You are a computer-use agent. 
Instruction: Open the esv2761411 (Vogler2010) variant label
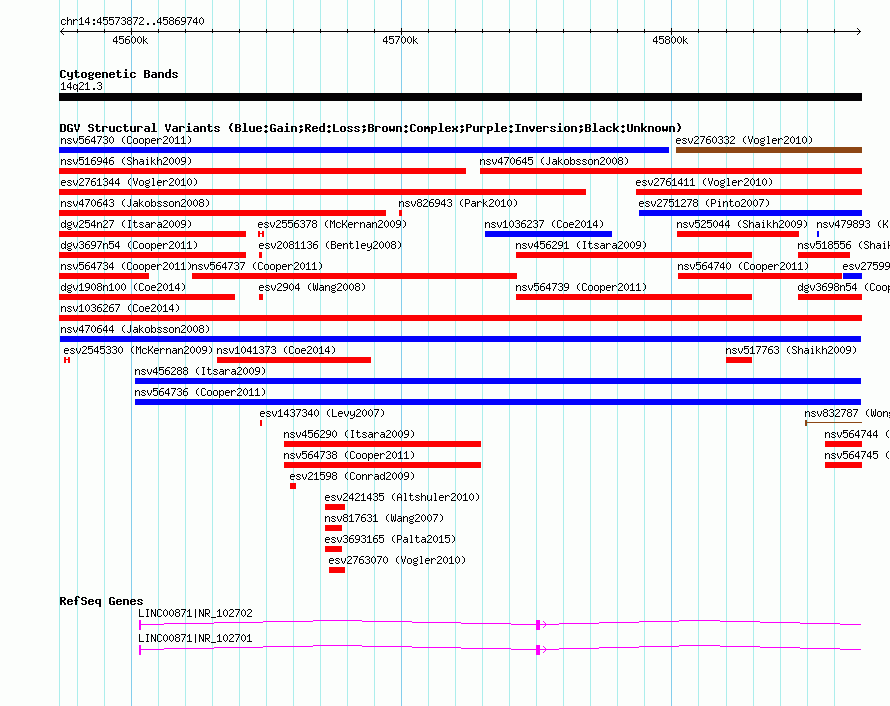tap(704, 182)
